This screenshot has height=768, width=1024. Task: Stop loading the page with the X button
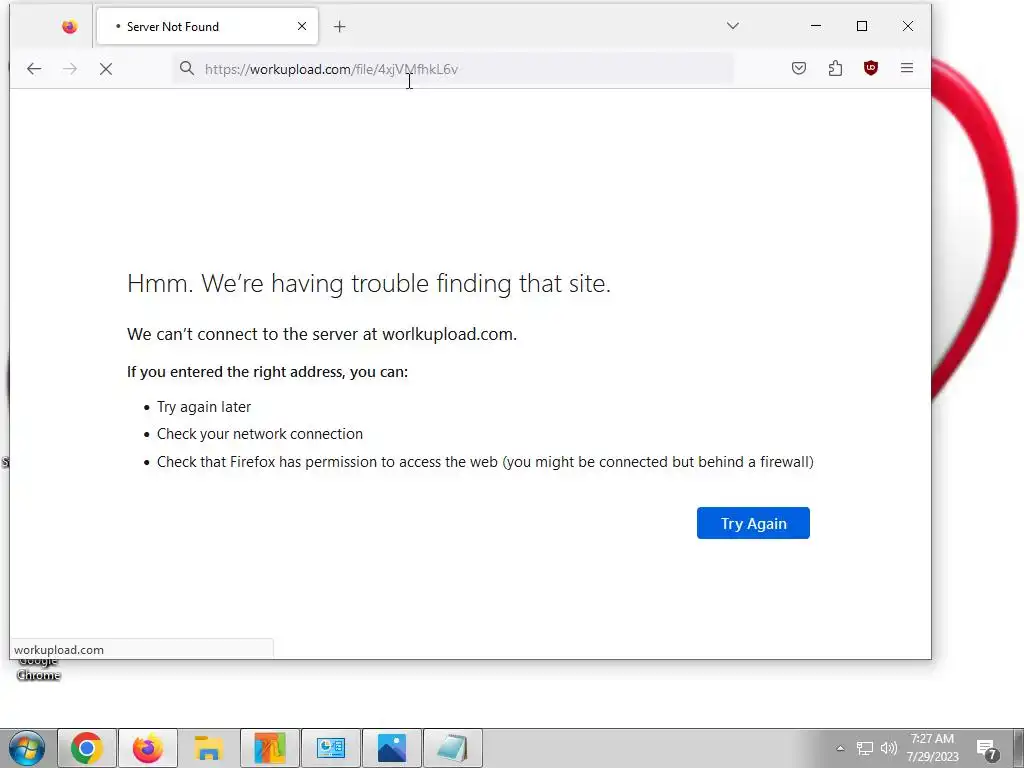tap(106, 69)
